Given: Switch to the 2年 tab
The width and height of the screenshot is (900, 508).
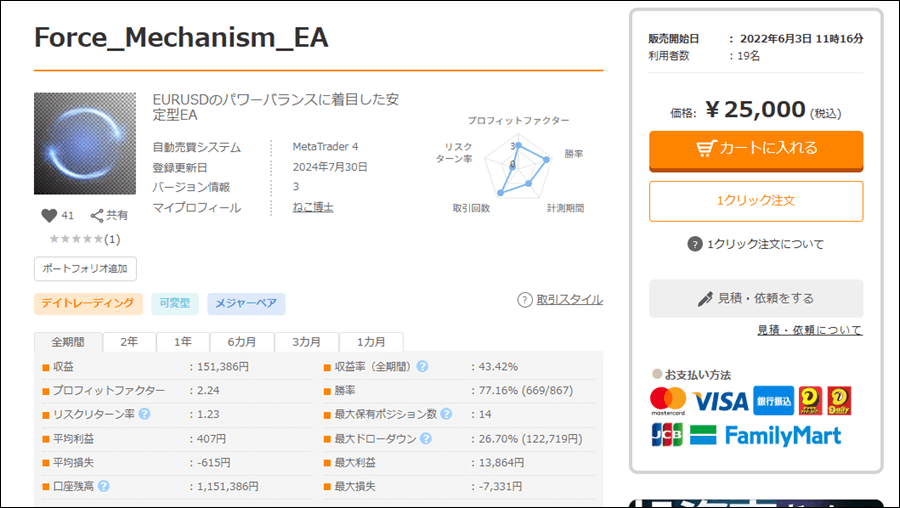Looking at the screenshot, I should tap(129, 342).
